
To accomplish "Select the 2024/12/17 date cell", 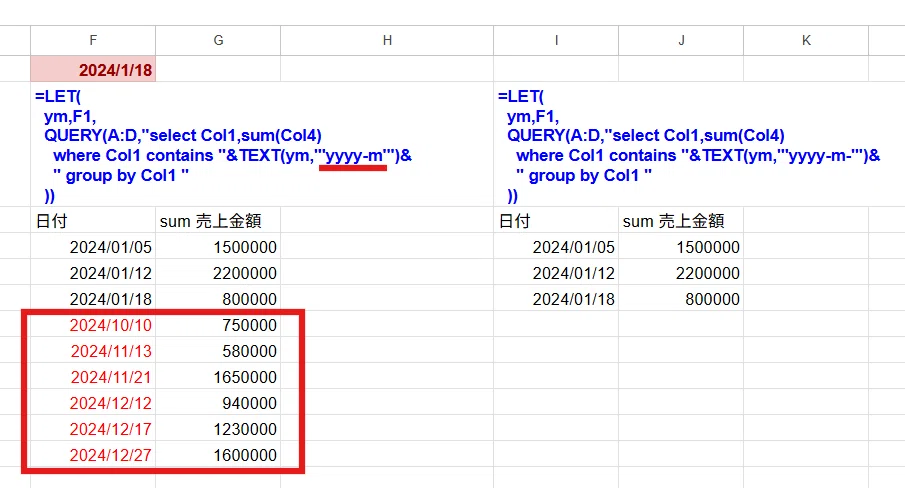I will coord(93,429).
